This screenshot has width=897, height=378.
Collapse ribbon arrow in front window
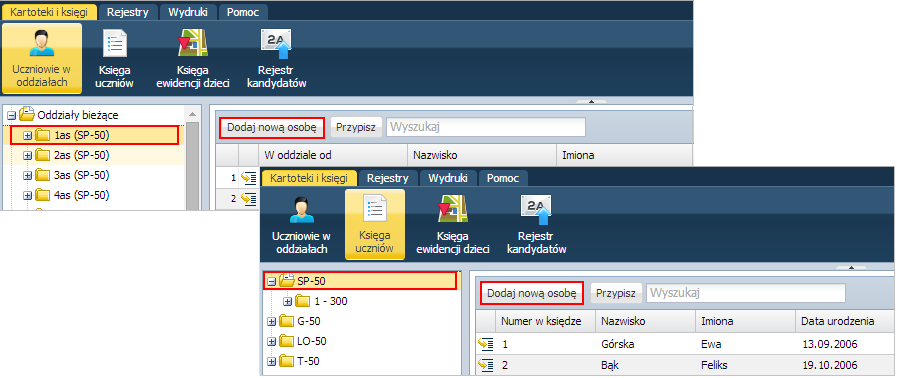pyautogui.click(x=851, y=267)
